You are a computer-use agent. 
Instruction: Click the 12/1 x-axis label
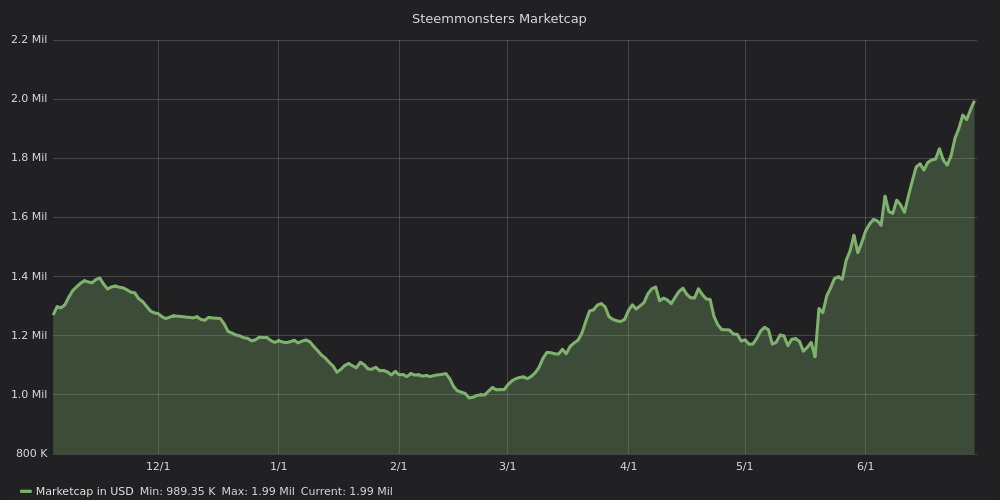point(158,466)
